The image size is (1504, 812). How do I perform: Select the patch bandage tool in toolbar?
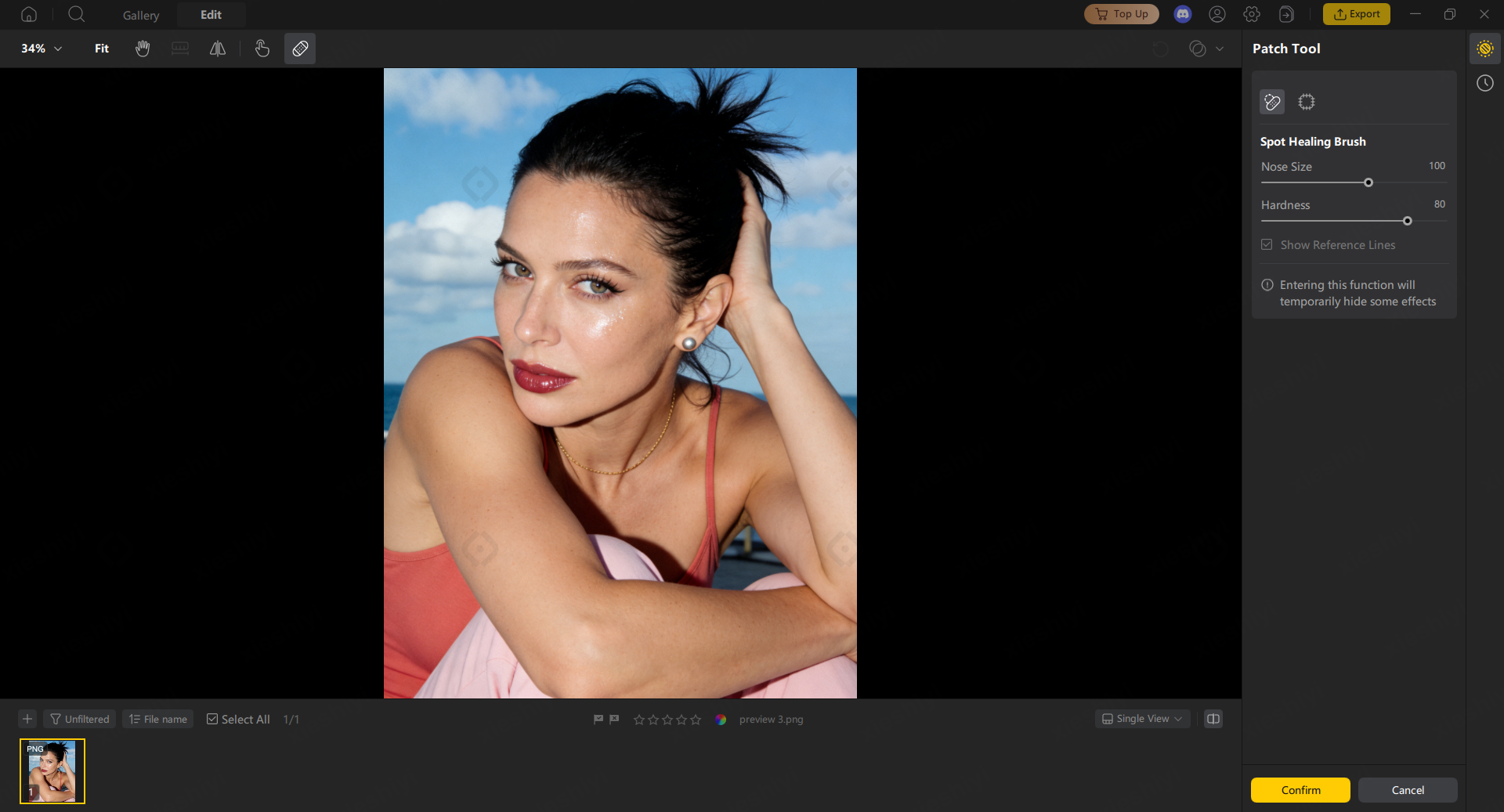point(300,49)
